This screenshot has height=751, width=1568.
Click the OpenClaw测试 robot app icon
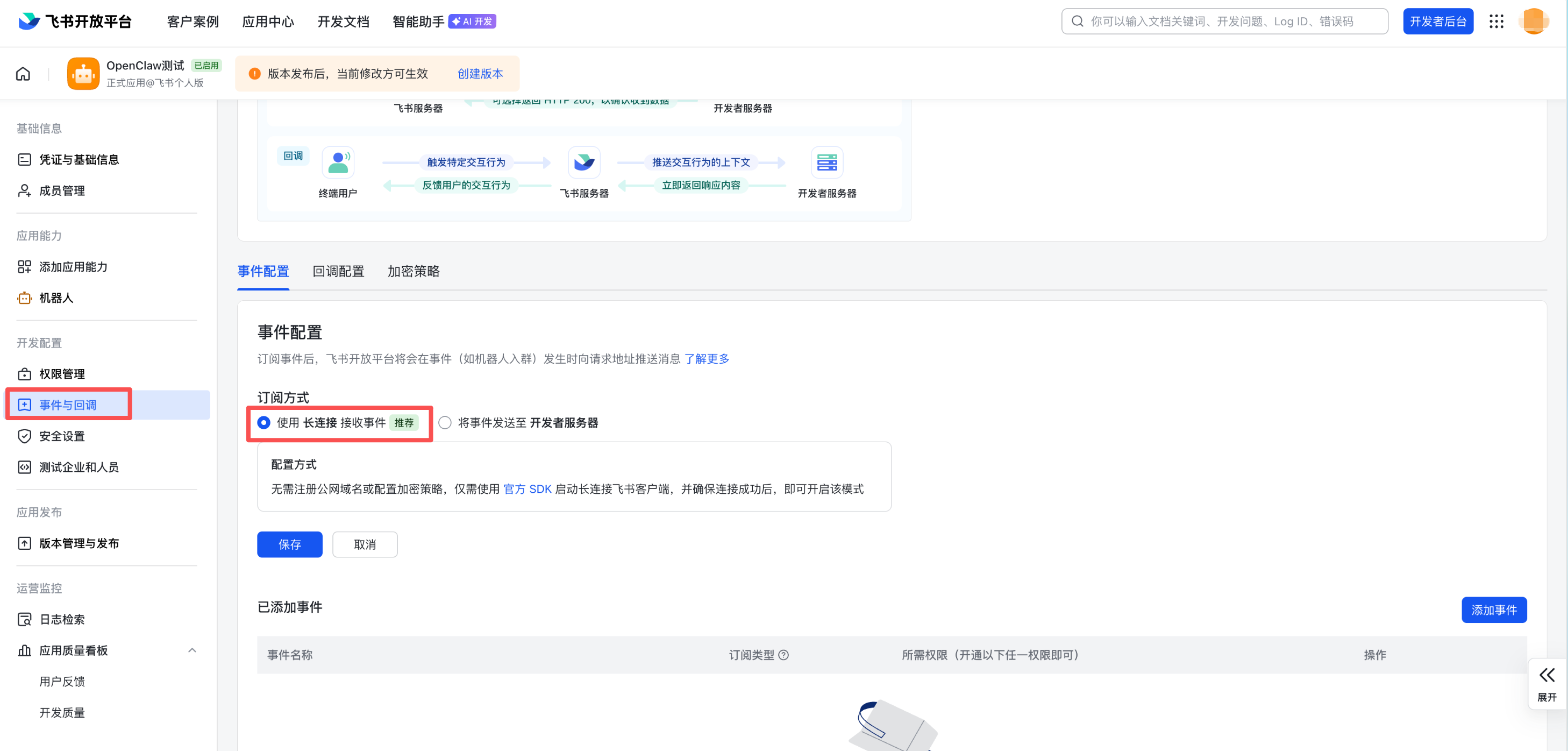tap(83, 74)
